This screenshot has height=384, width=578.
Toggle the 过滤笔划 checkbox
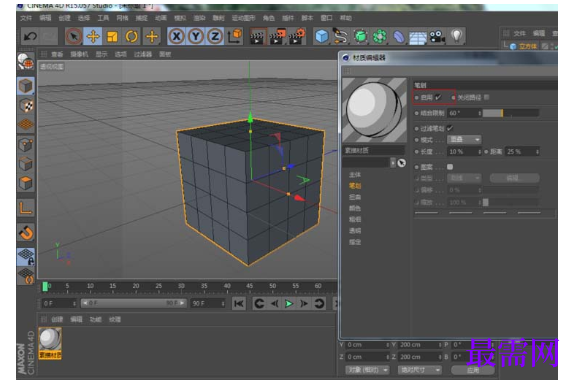coord(450,128)
